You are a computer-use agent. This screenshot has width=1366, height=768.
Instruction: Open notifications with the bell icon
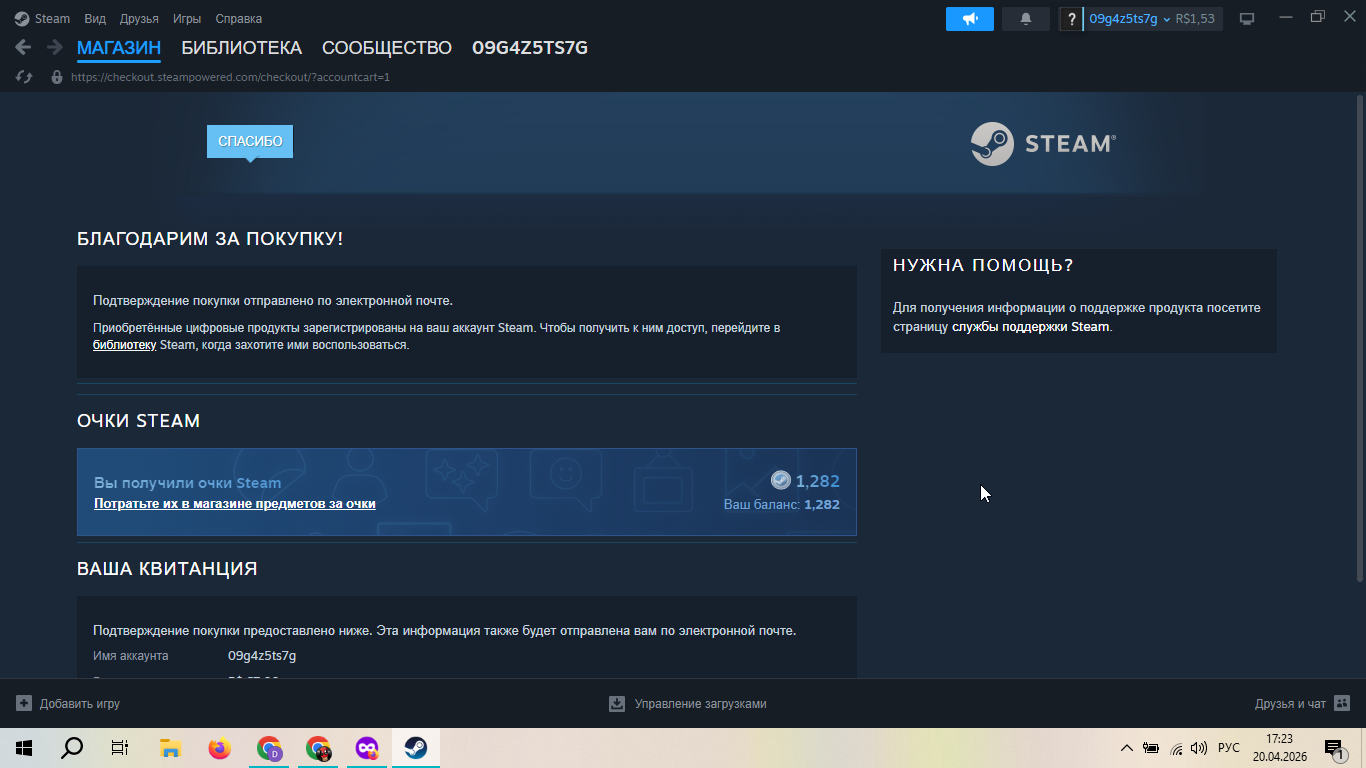pos(1026,19)
